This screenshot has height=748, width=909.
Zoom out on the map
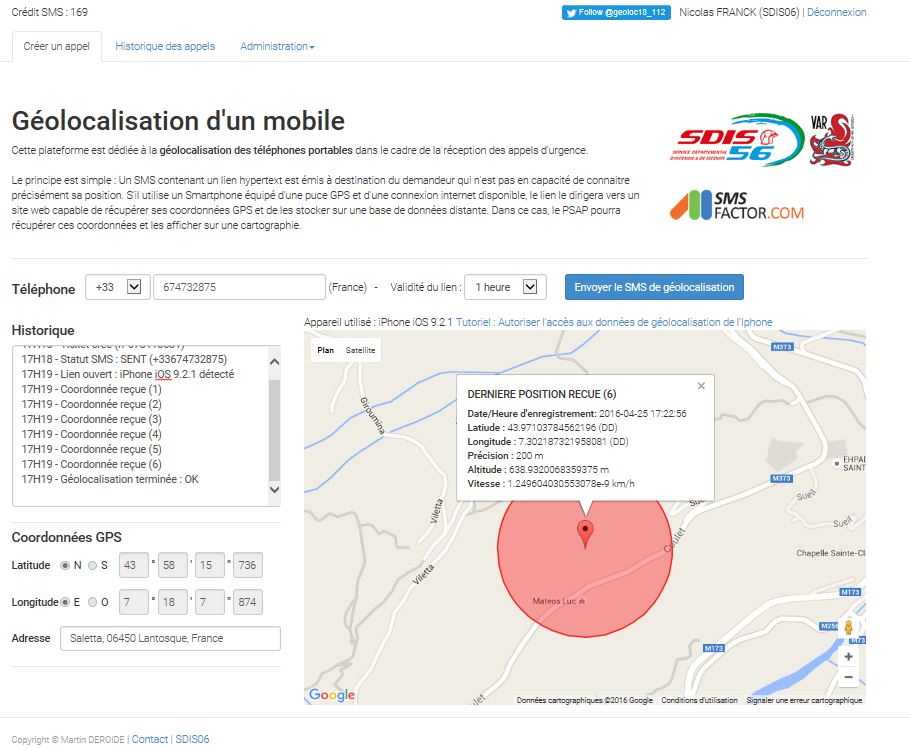pyautogui.click(x=848, y=677)
